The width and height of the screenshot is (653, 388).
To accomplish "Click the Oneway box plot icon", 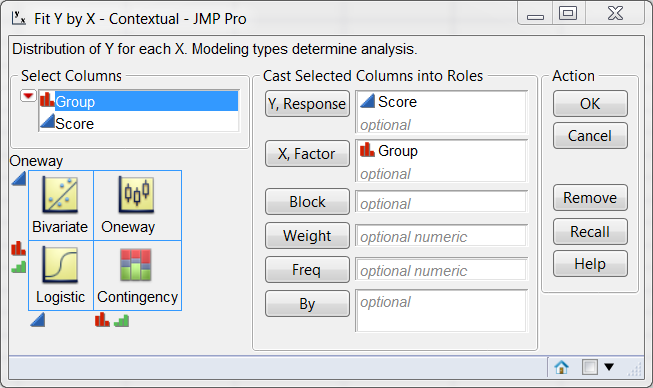I will click(x=136, y=194).
